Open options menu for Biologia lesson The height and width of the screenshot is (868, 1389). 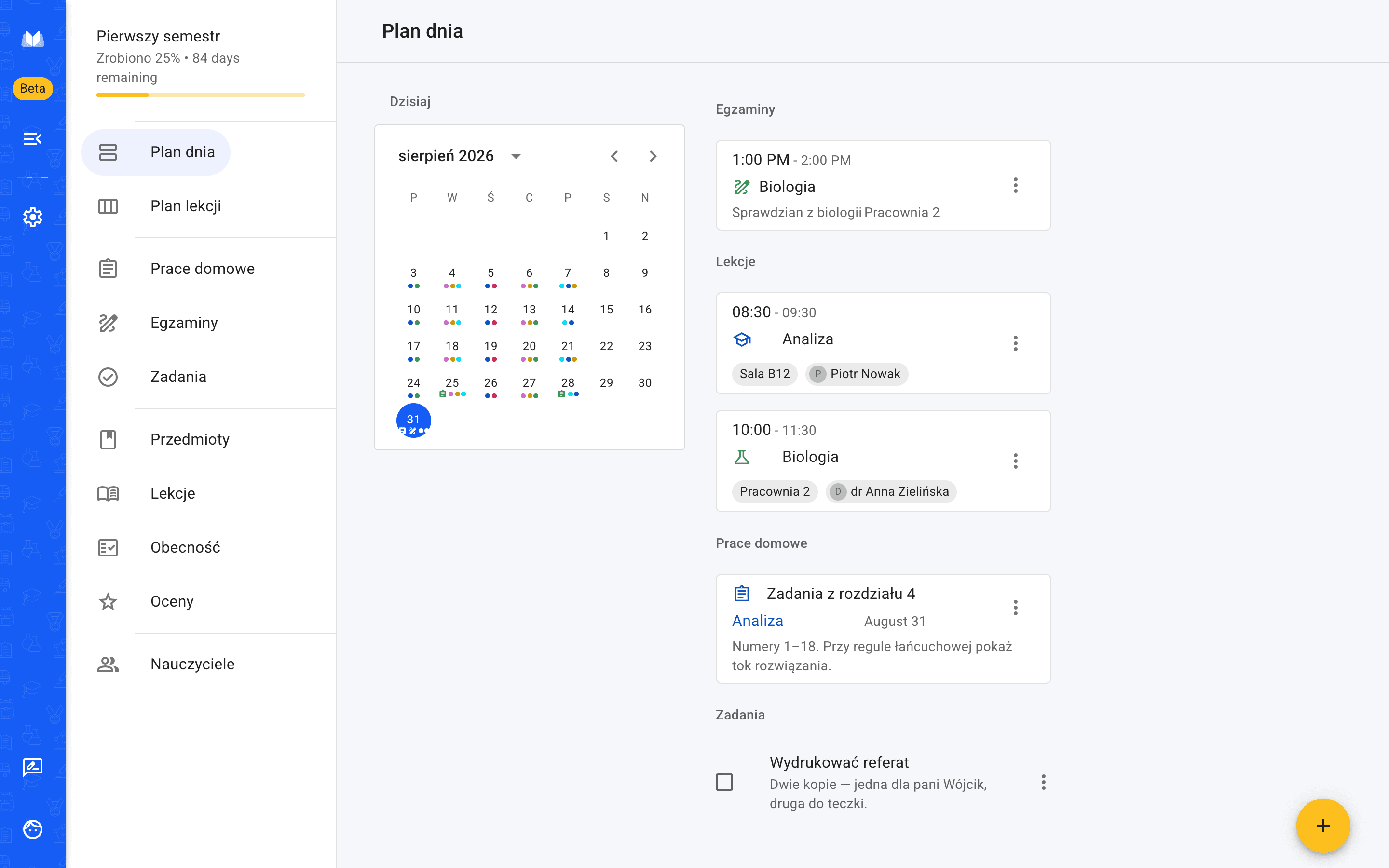(1015, 461)
